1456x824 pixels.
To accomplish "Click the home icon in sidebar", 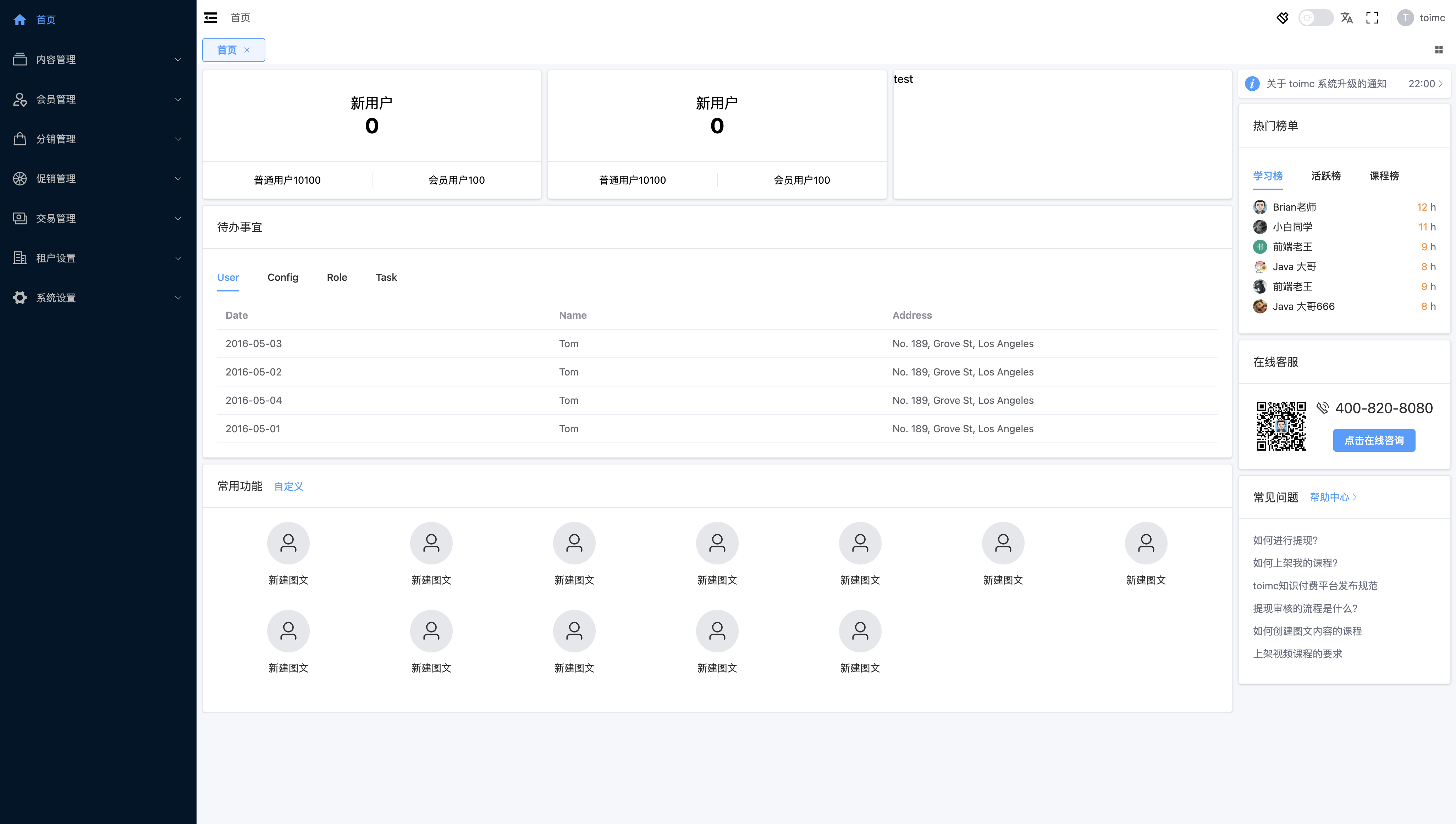I will (x=20, y=20).
